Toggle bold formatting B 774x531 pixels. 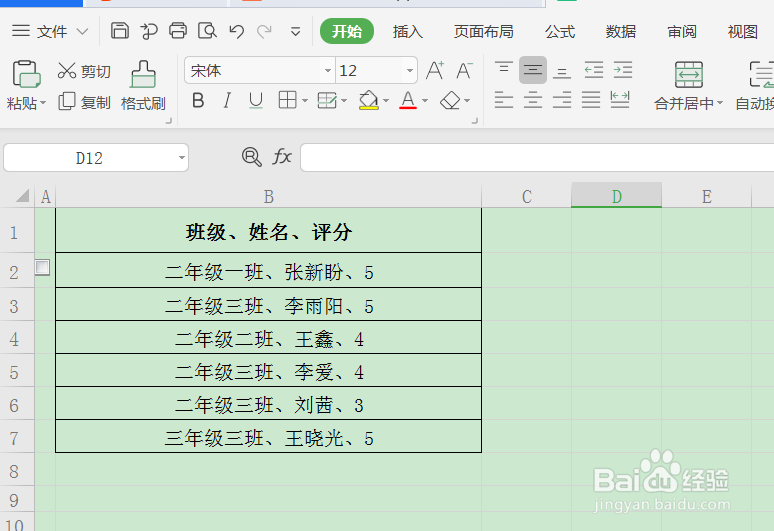pos(198,101)
